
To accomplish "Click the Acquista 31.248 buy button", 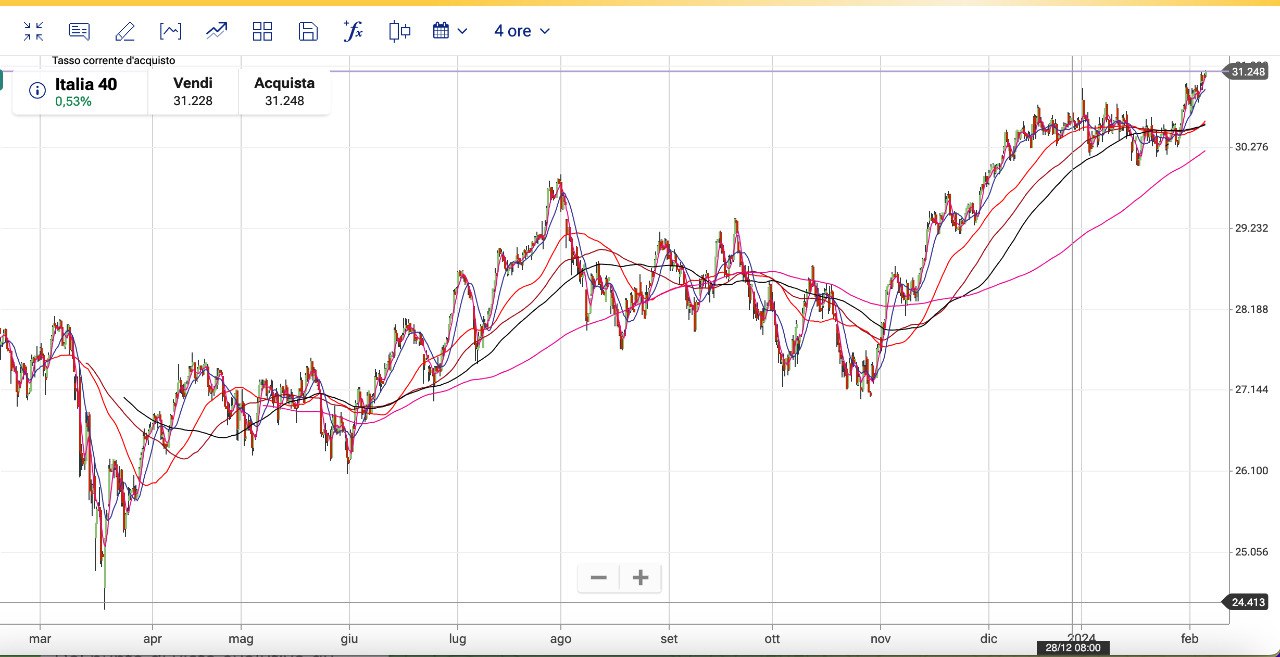I will tap(284, 91).
